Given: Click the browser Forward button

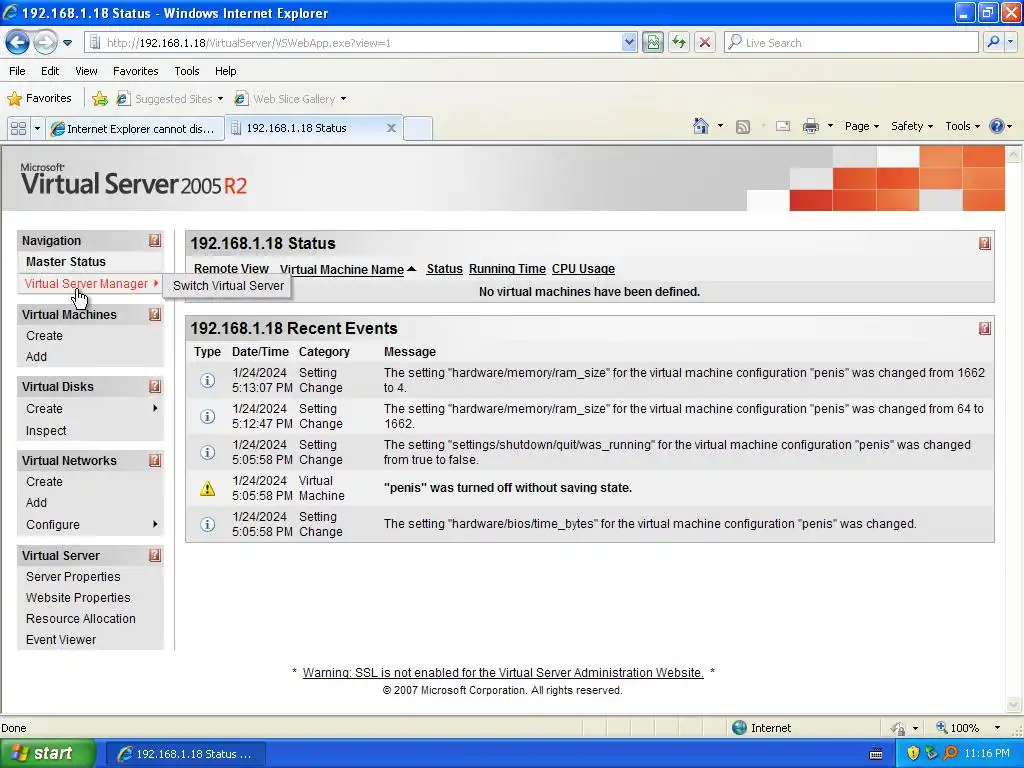Looking at the screenshot, I should (45, 42).
